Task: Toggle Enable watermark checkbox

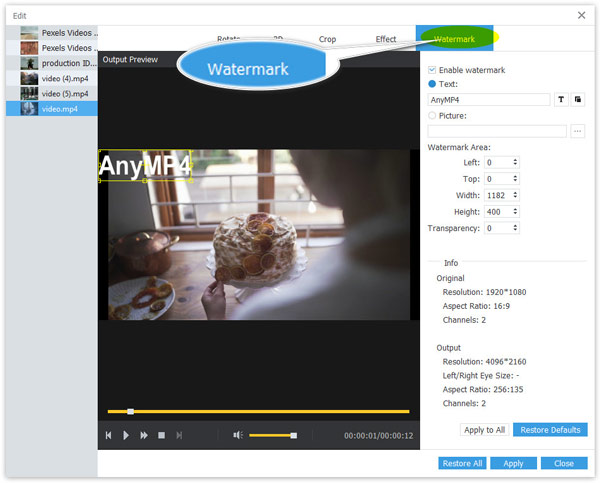Action: 432,70
